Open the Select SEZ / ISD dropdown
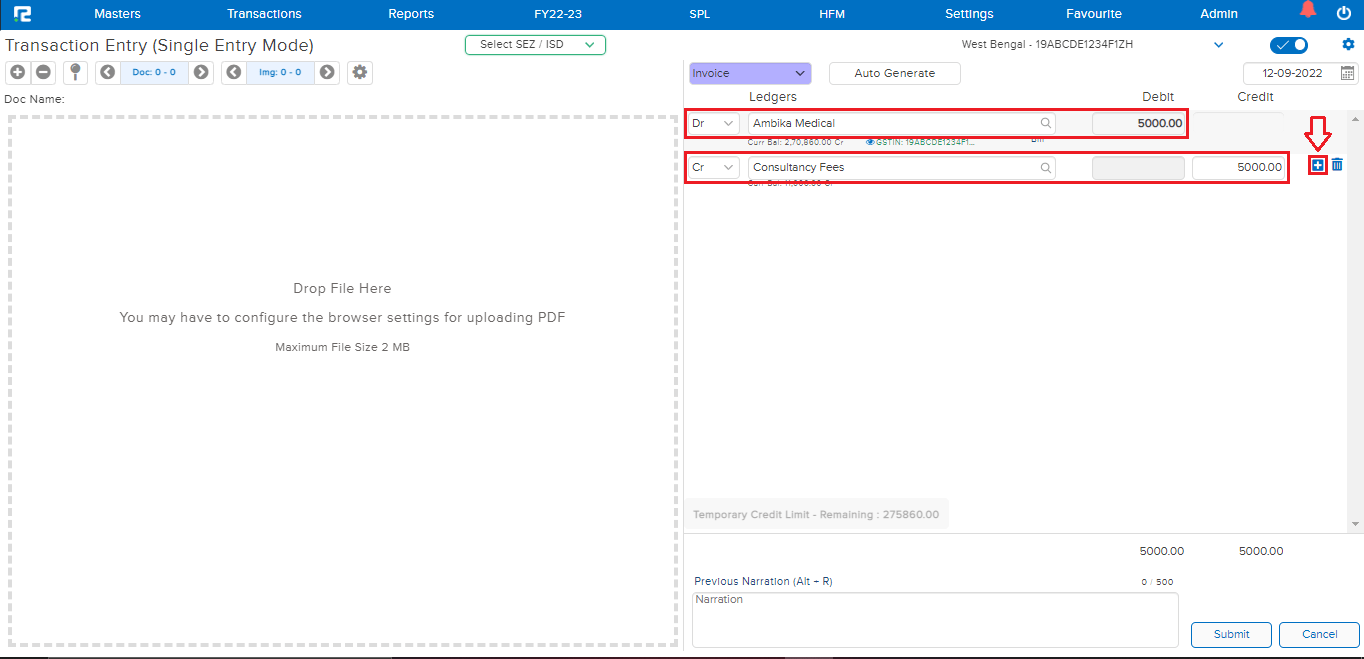1364x659 pixels. tap(535, 44)
